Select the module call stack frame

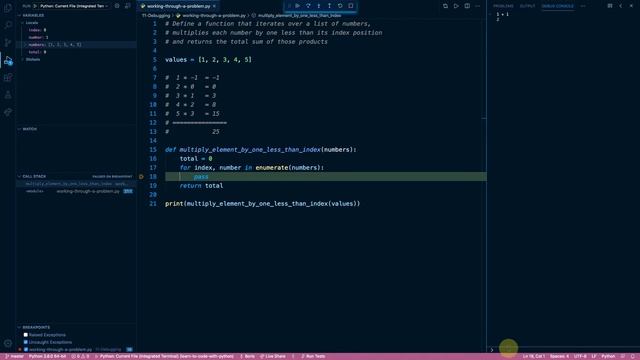click(x=76, y=191)
